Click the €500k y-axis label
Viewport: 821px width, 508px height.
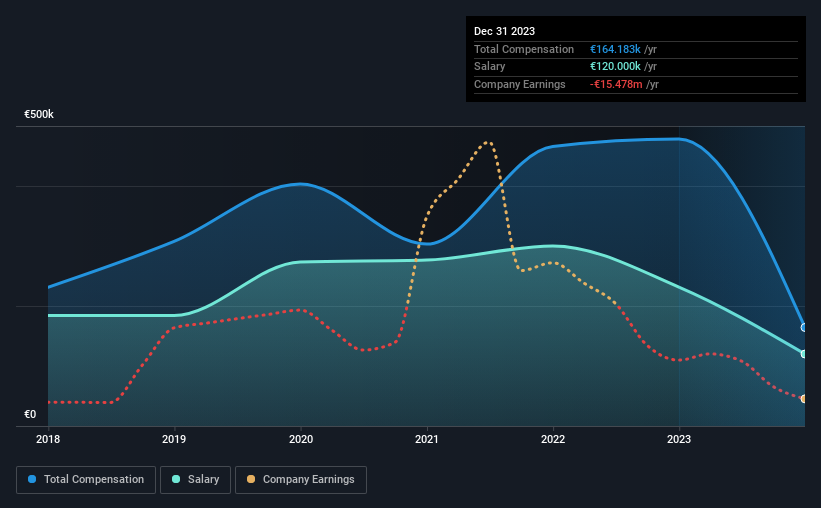[x=39, y=114]
